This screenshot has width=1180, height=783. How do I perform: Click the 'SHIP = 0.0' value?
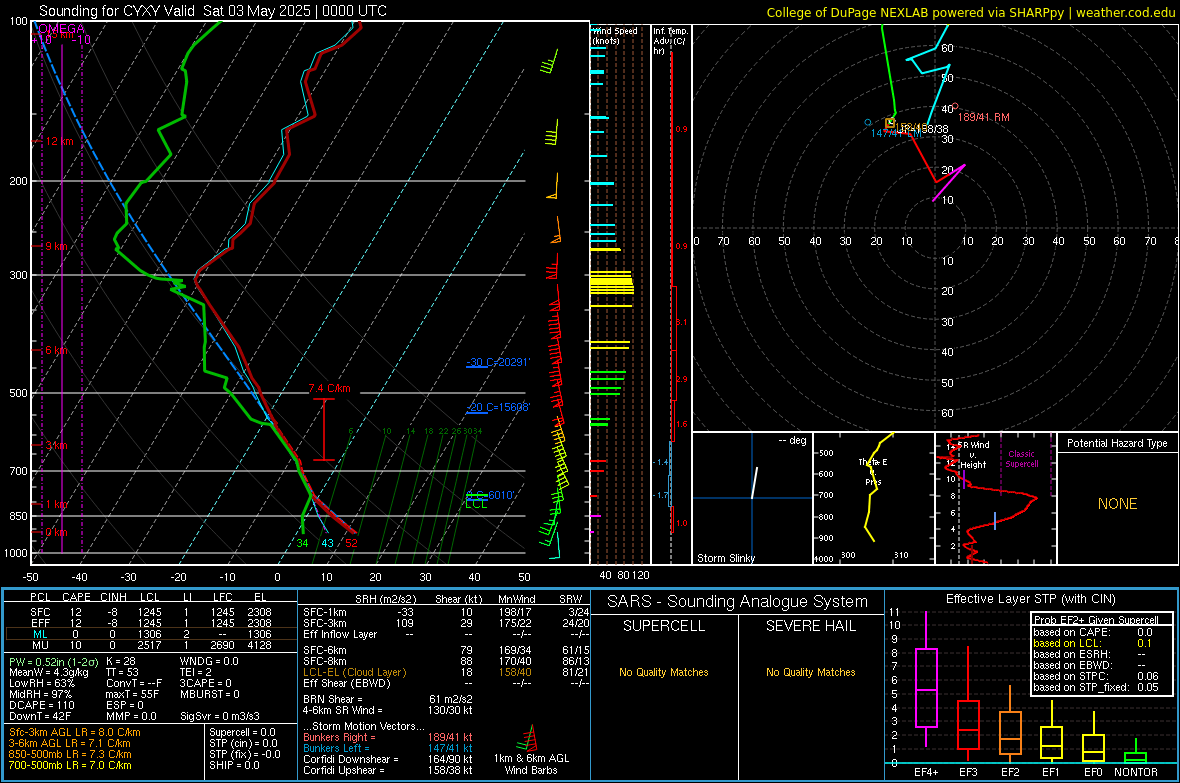(234, 765)
